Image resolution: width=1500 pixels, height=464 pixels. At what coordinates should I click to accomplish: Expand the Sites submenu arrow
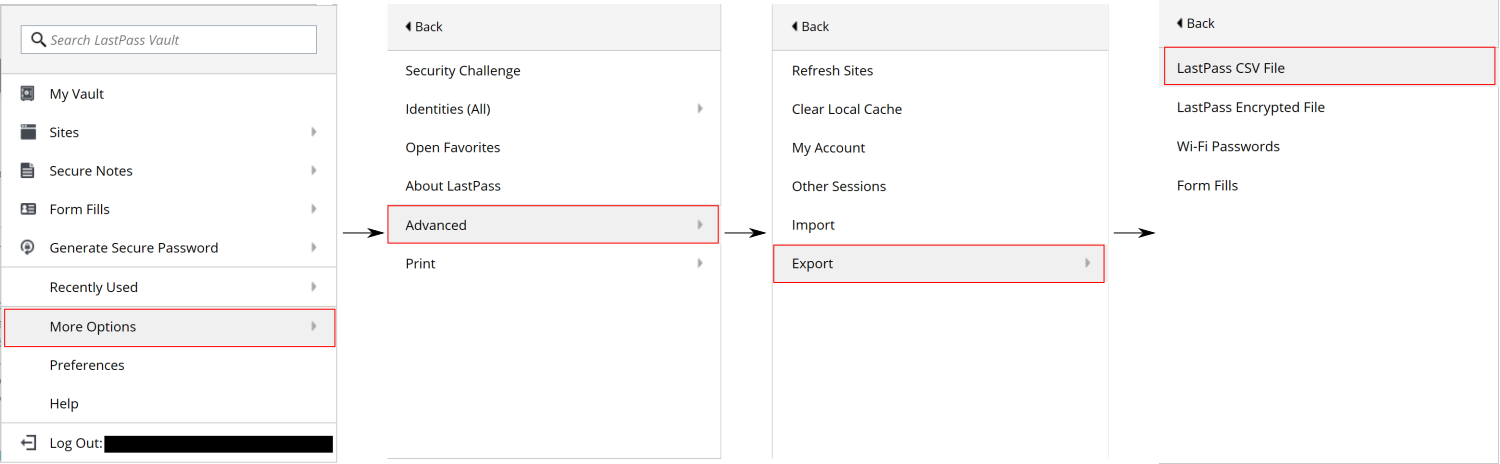click(x=314, y=132)
